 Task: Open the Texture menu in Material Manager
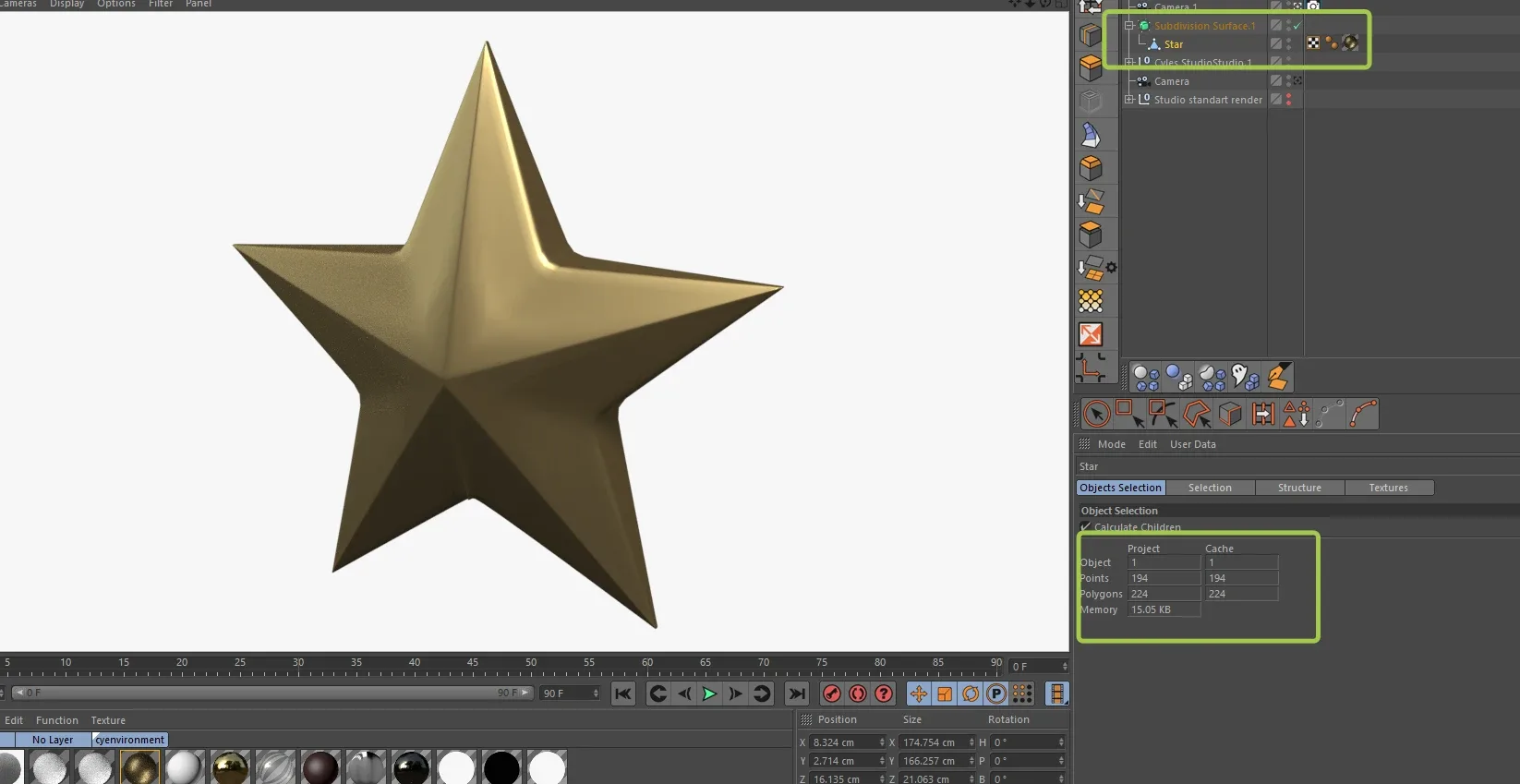point(108,720)
